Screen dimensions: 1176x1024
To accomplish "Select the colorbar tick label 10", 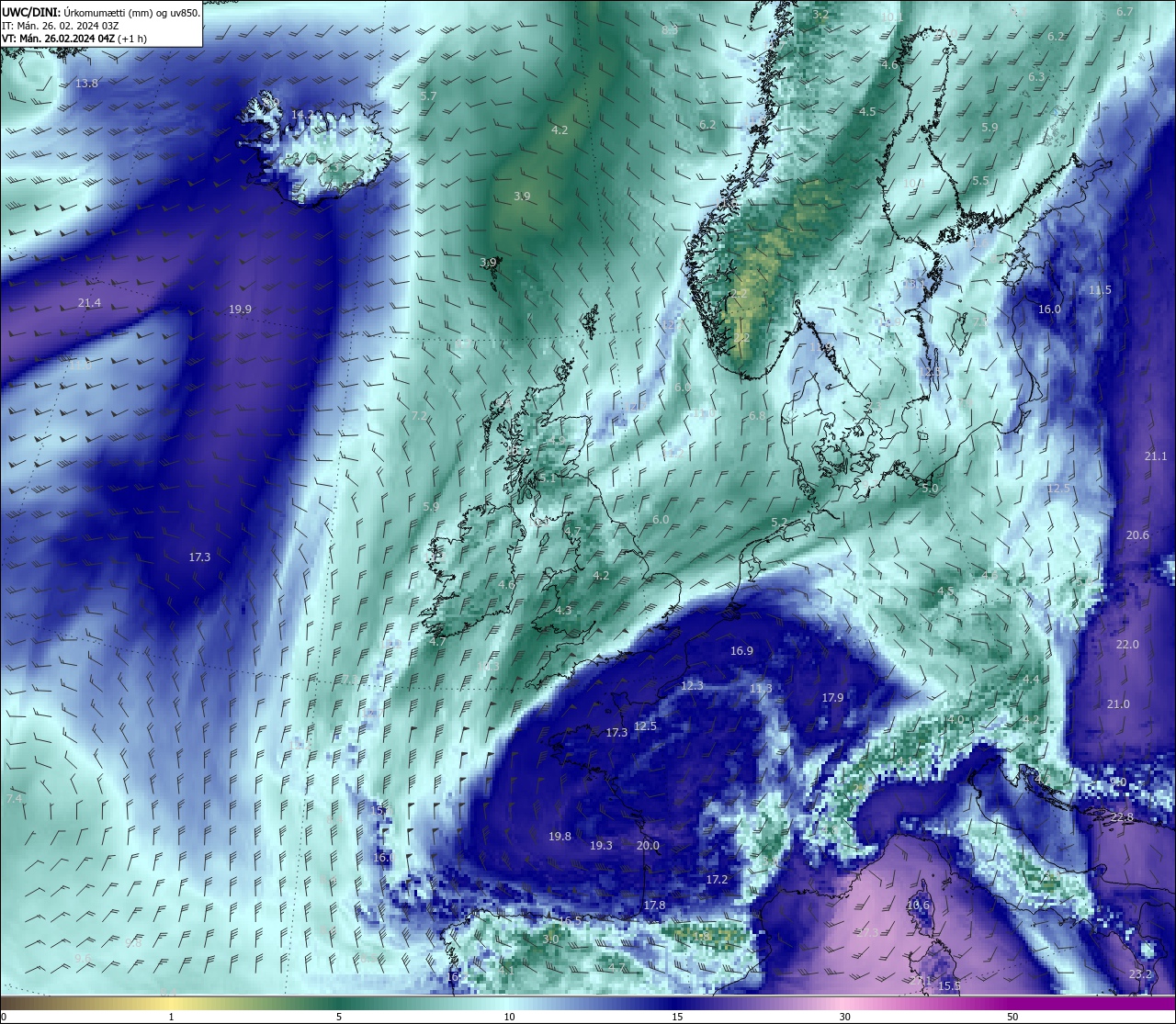I will 508,1017.
